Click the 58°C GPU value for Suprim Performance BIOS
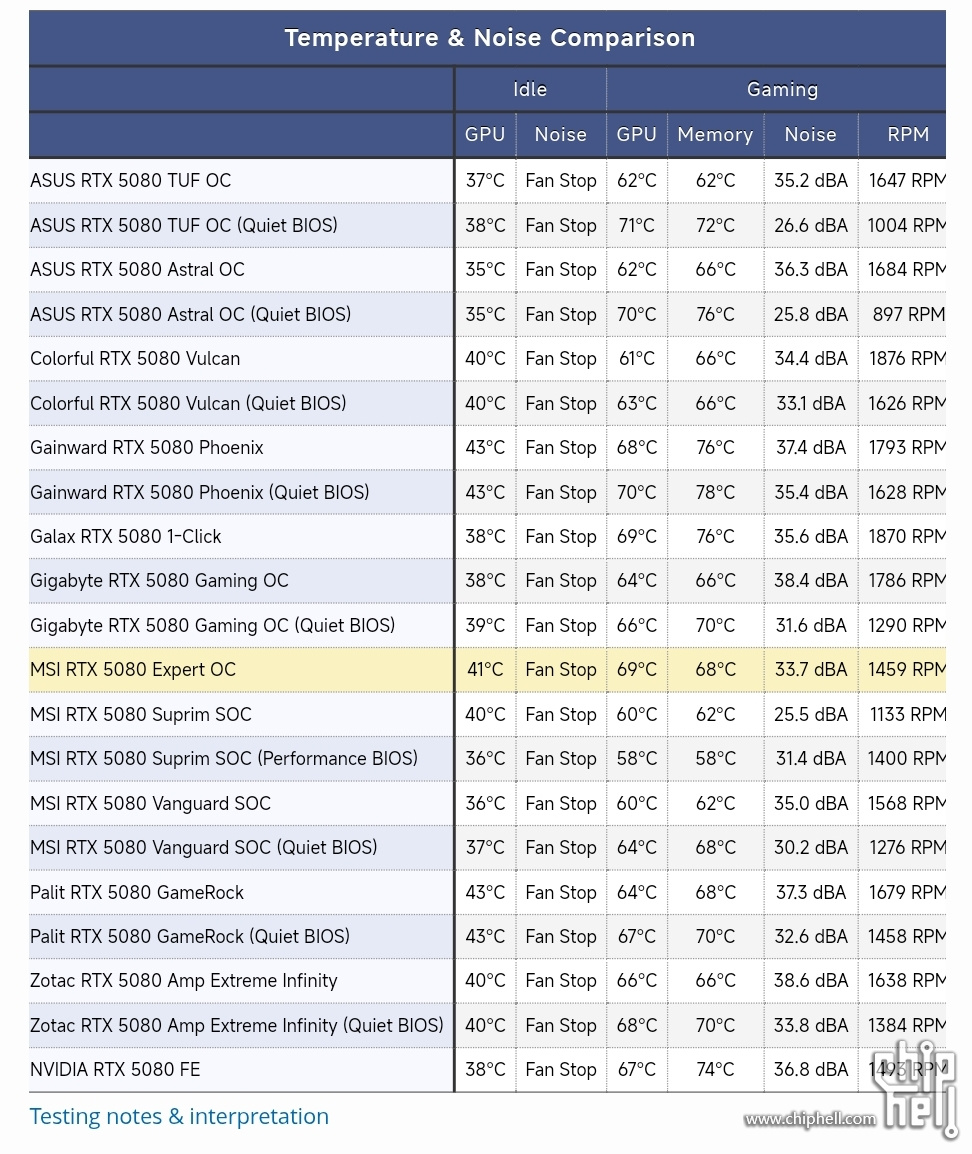This screenshot has height=1154, width=972. pyautogui.click(x=636, y=759)
